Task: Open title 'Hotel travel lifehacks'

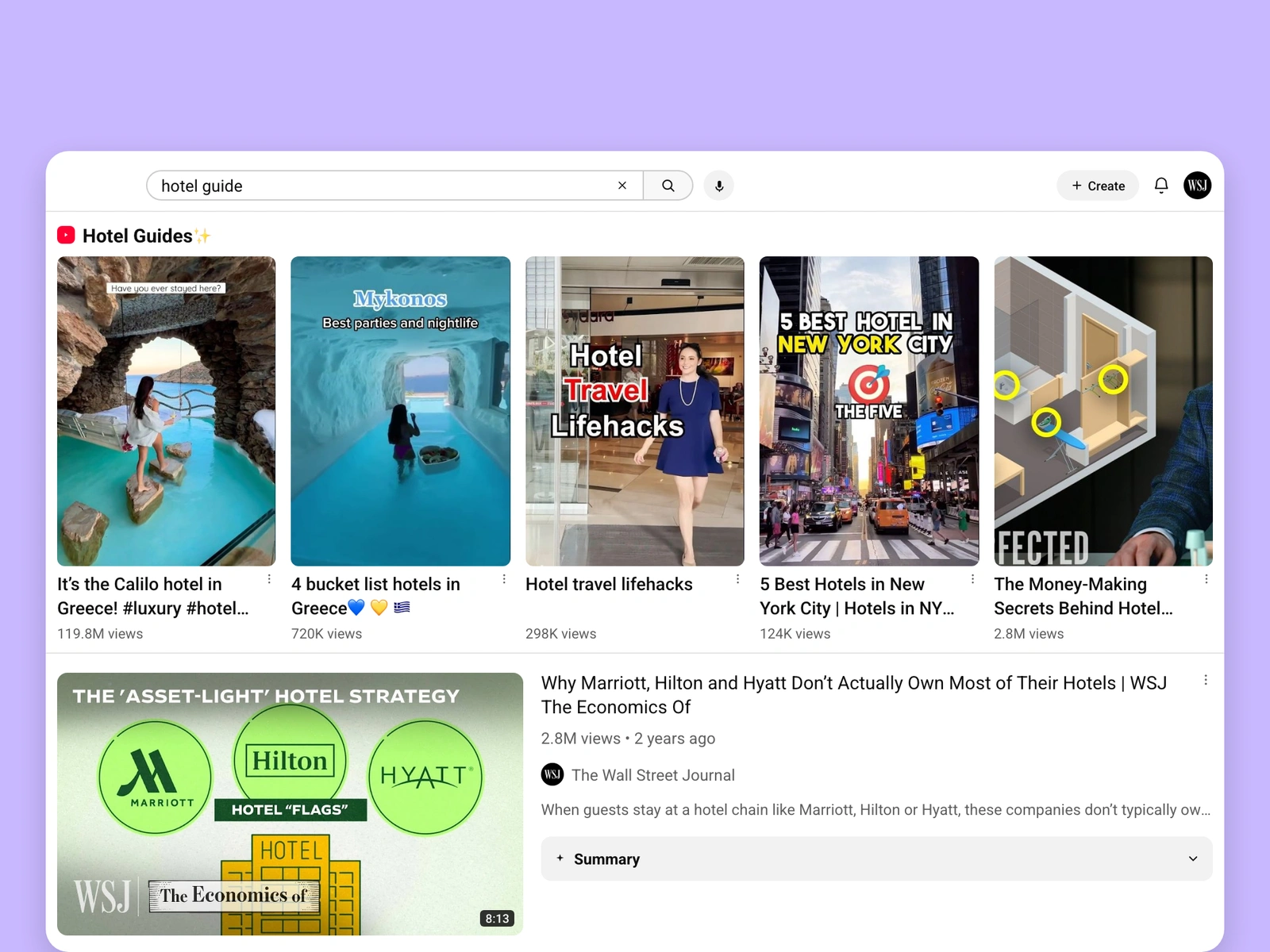Action: point(609,584)
